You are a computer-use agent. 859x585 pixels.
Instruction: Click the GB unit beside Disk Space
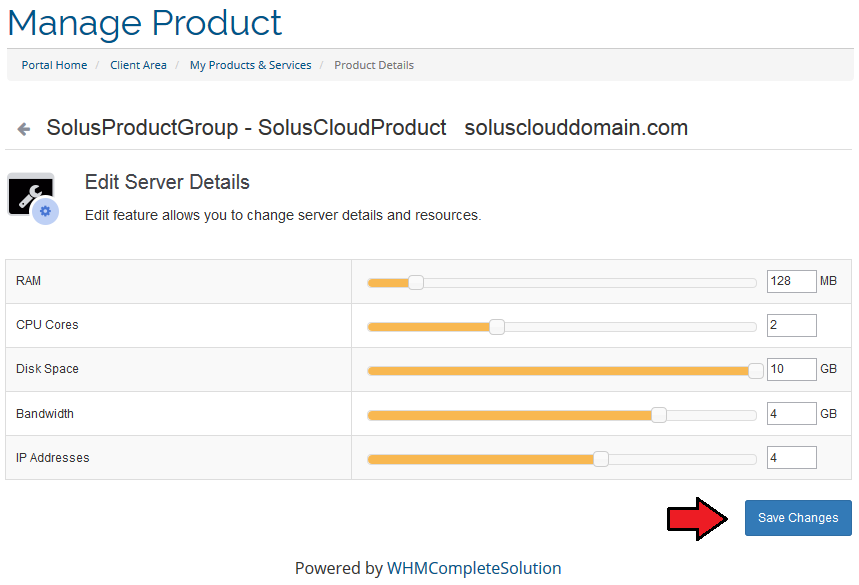point(828,369)
